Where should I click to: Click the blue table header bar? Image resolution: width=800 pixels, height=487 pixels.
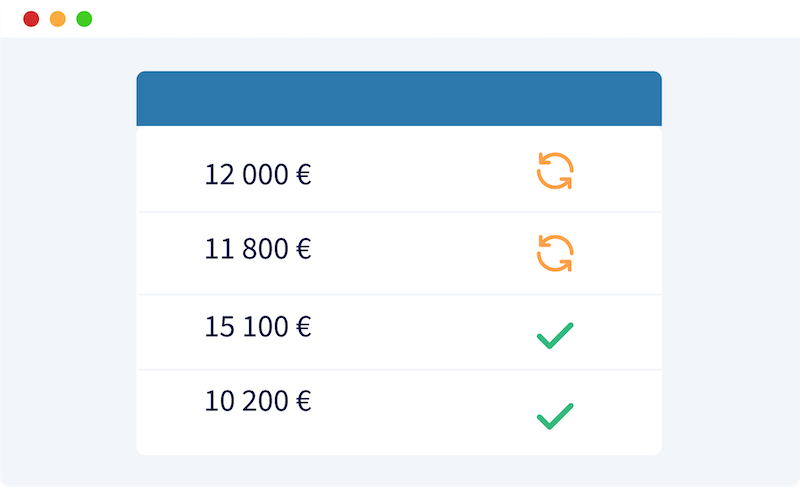(399, 98)
